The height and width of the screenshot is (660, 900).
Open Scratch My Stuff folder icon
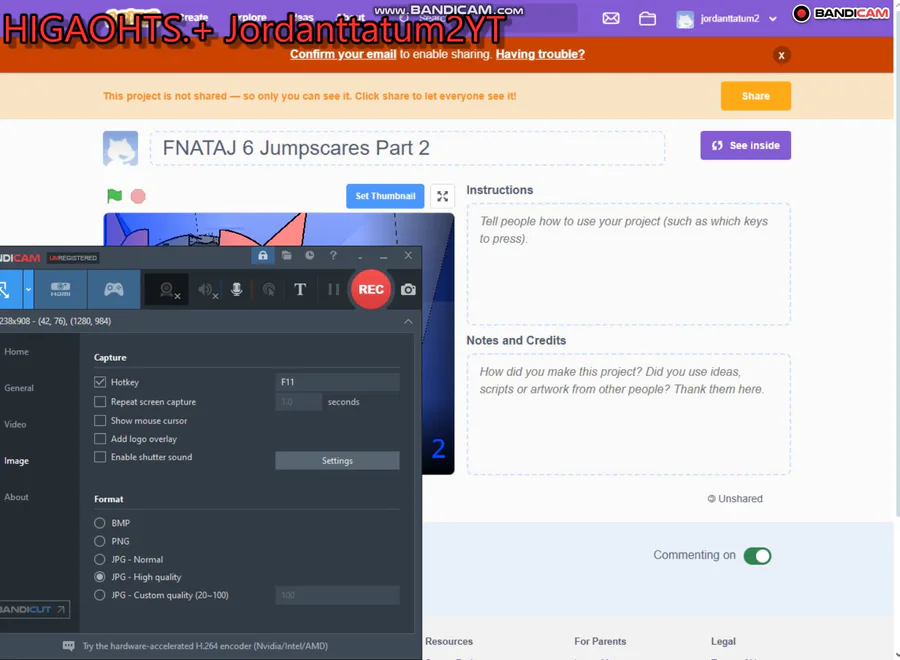(647, 18)
